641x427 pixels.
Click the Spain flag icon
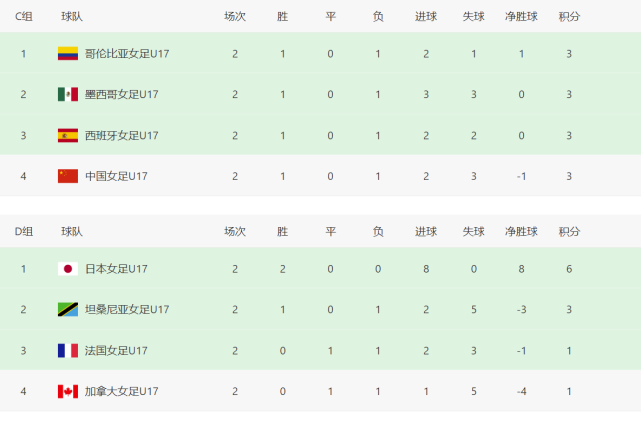[67, 136]
